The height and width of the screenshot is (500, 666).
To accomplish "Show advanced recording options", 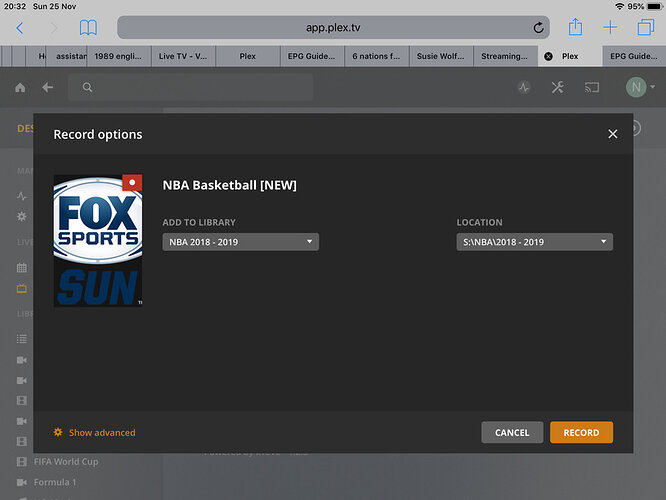I will point(94,432).
